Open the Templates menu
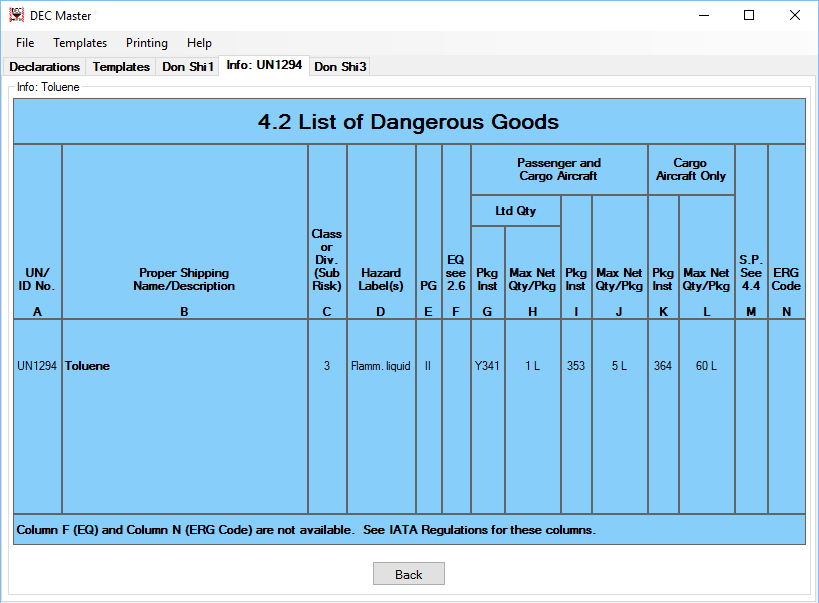This screenshot has height=603, width=819. [80, 43]
